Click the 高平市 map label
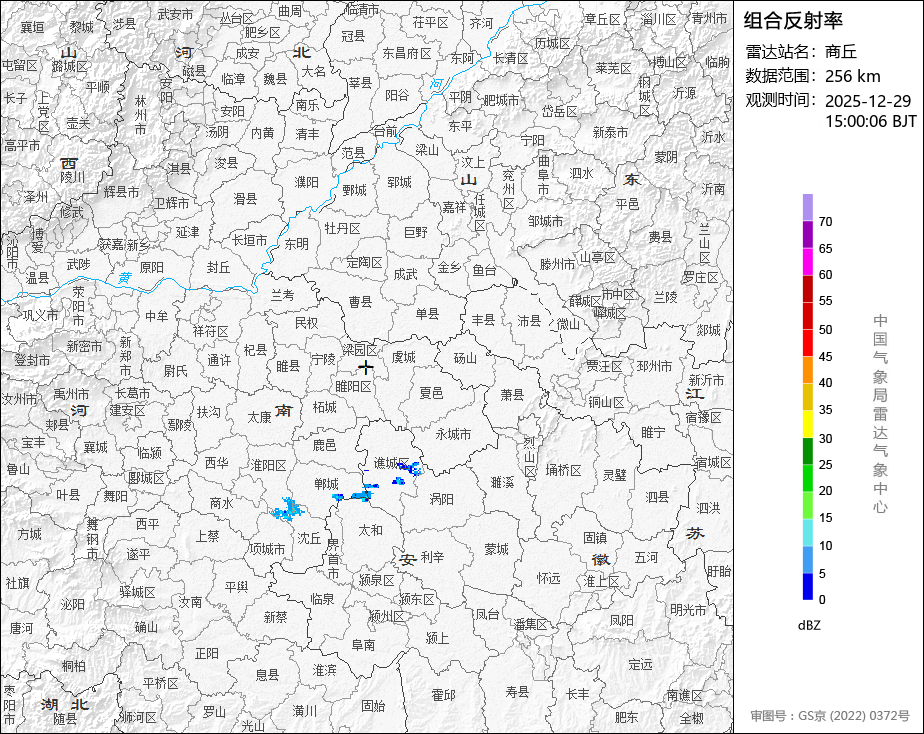924x734 pixels. [22, 145]
